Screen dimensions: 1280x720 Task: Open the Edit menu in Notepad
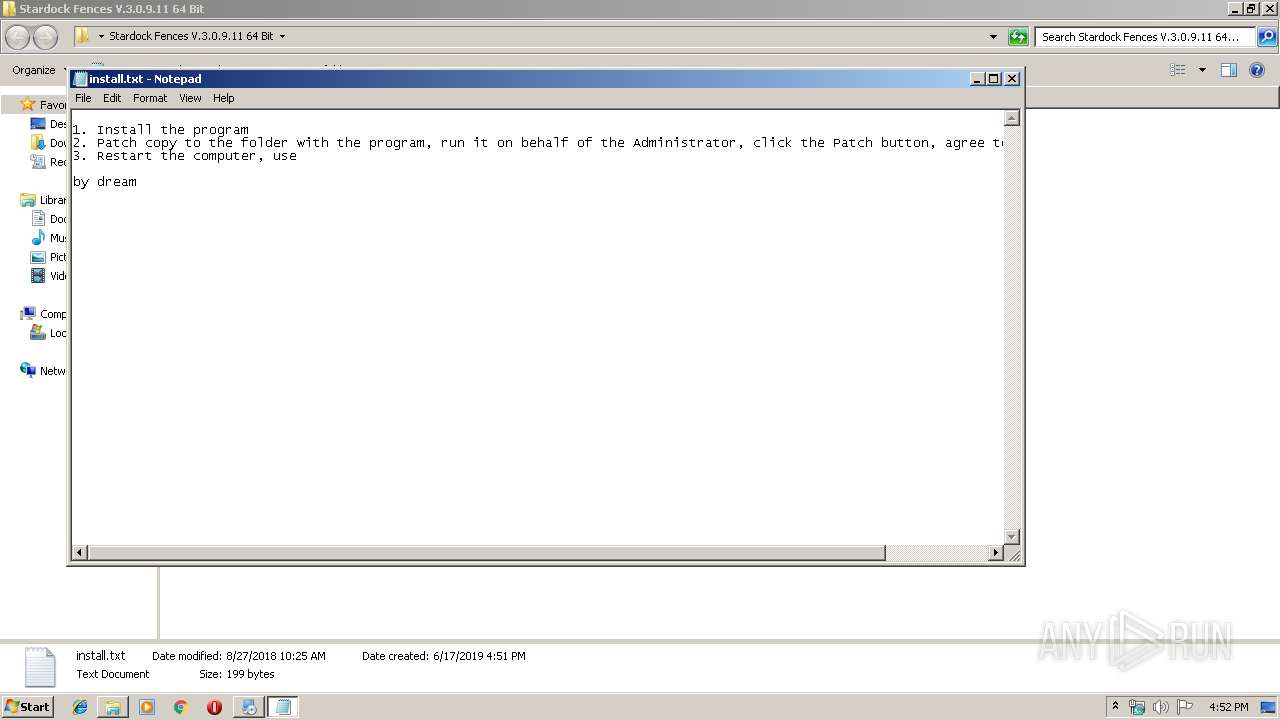[112, 98]
